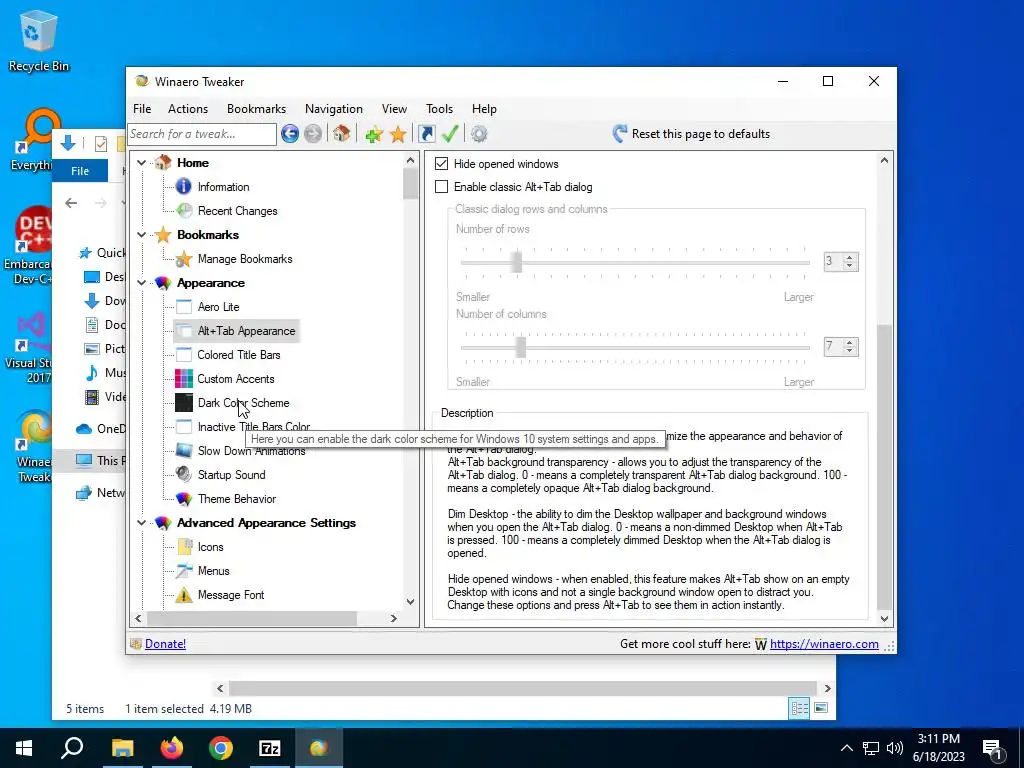
Task: Collapse Advanced Appearance Settings node
Action: coord(142,522)
